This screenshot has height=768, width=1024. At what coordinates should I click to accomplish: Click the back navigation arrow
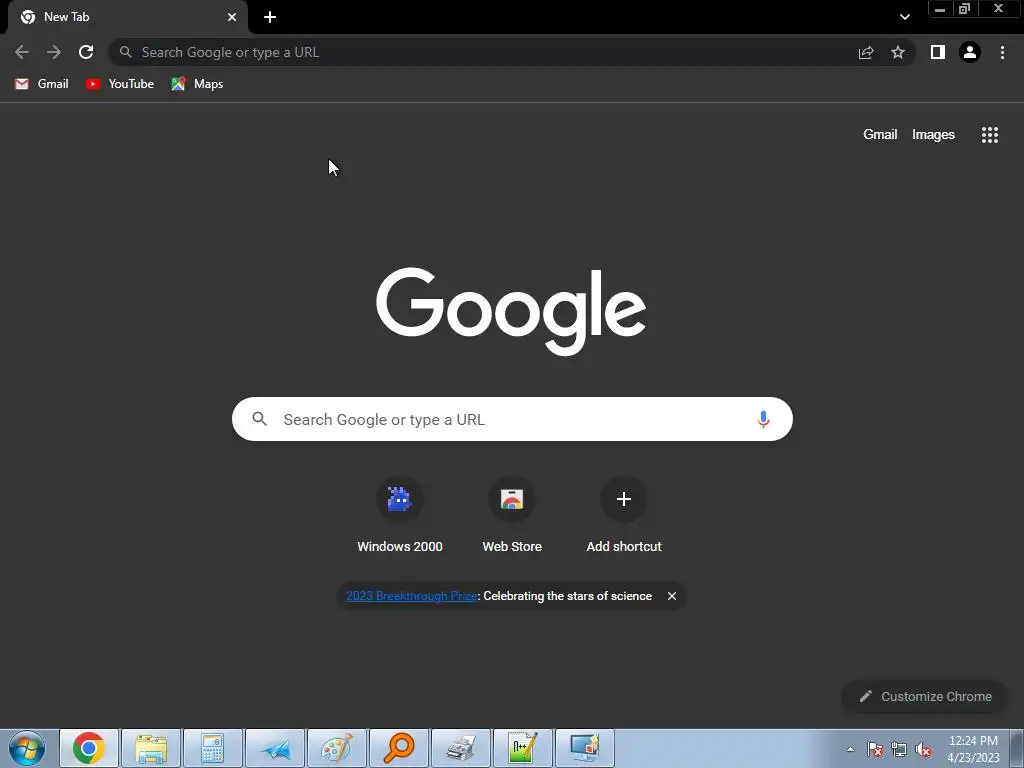[x=22, y=52]
